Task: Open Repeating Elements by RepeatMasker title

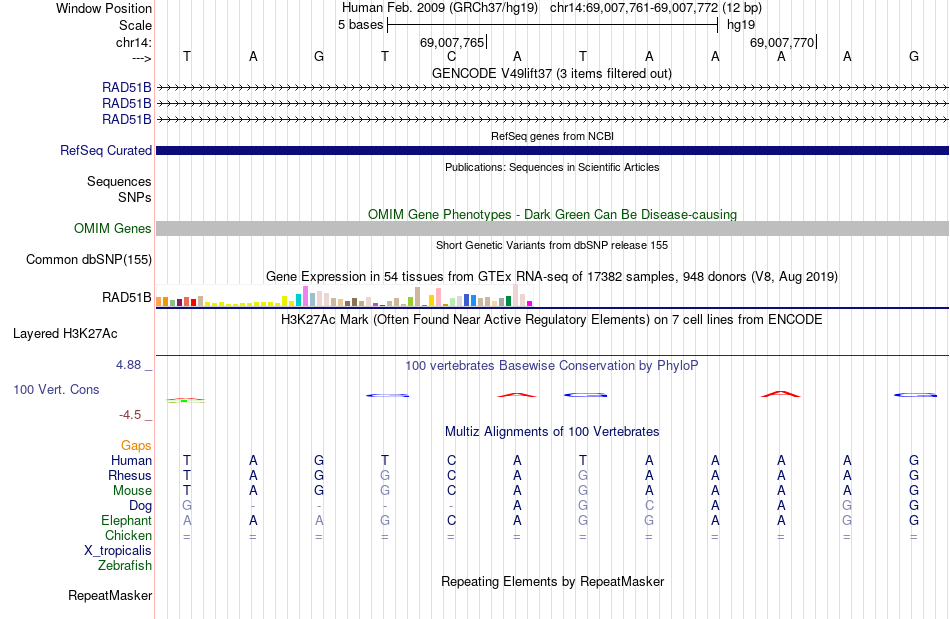Action: coord(552,581)
